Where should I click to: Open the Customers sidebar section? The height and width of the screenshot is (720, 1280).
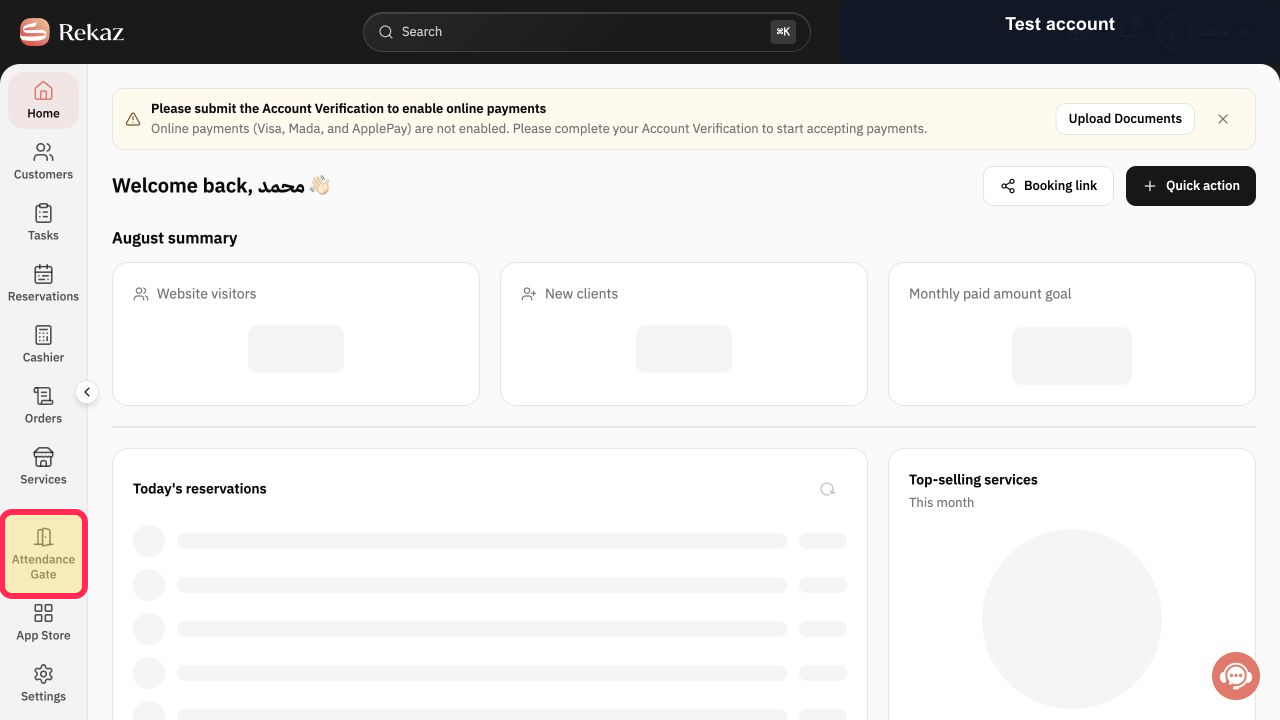click(43, 161)
